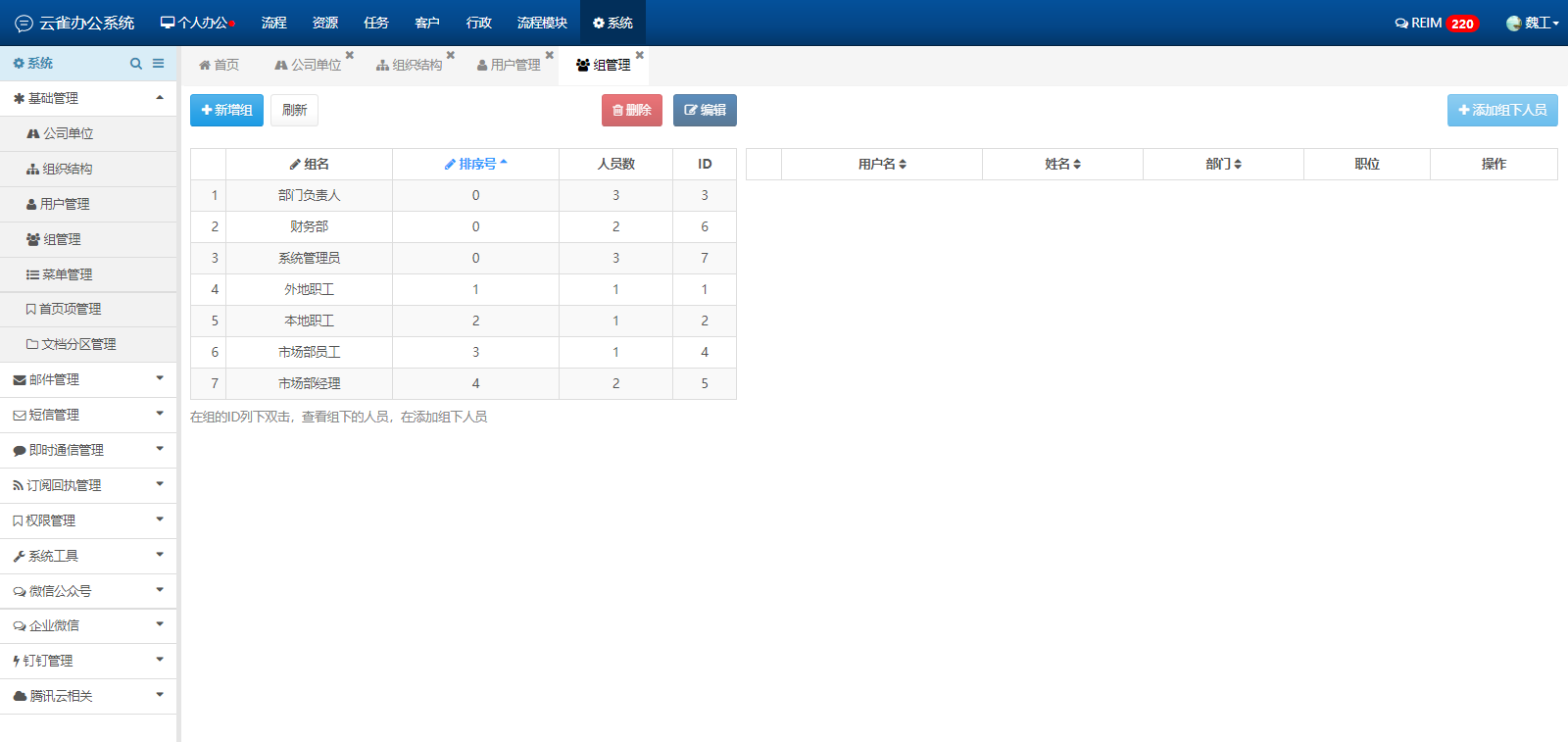
Task: Sort the table by 排序号 column
Action: [476, 164]
